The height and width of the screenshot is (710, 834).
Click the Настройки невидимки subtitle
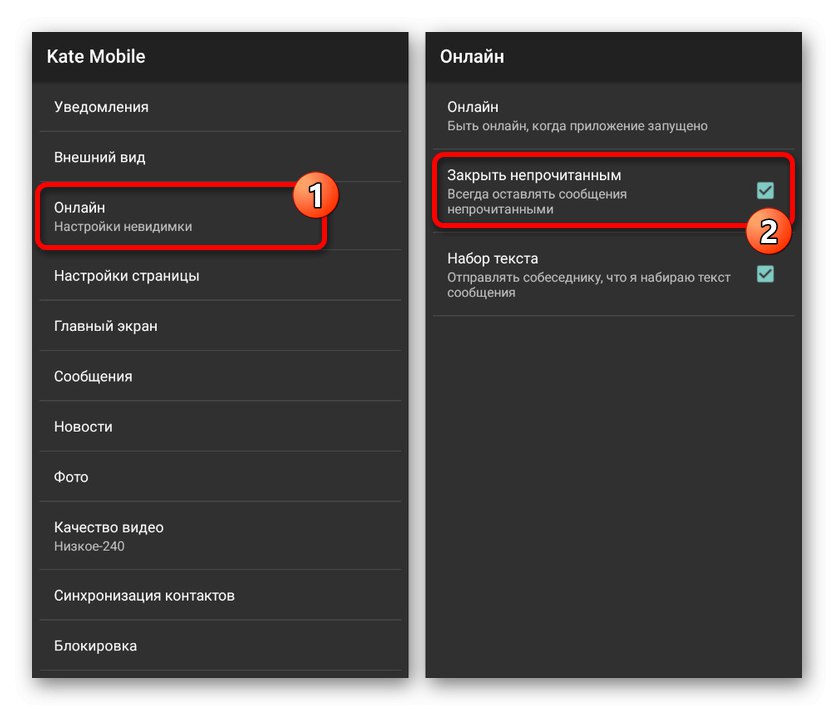pyautogui.click(x=123, y=227)
